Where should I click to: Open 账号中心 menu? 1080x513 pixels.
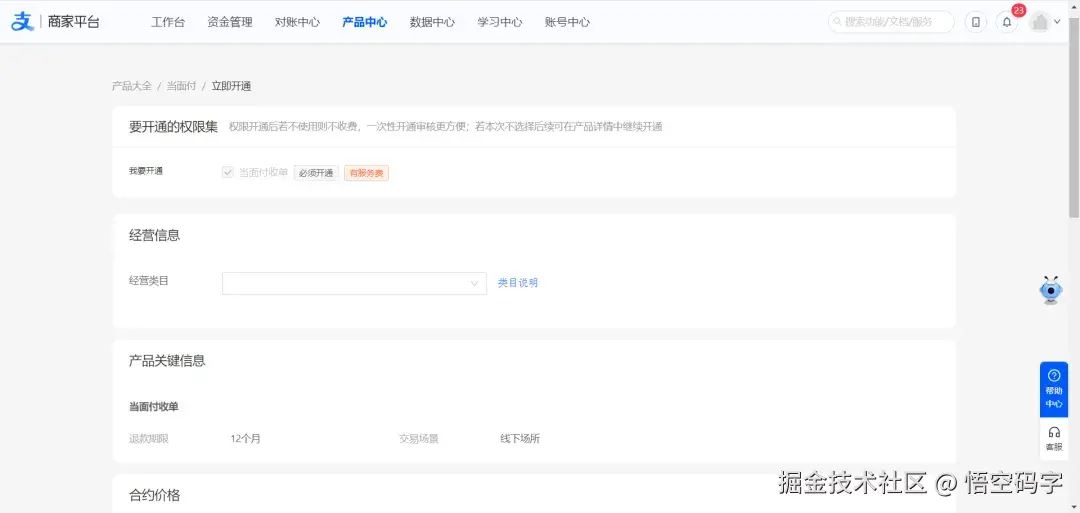[568, 22]
